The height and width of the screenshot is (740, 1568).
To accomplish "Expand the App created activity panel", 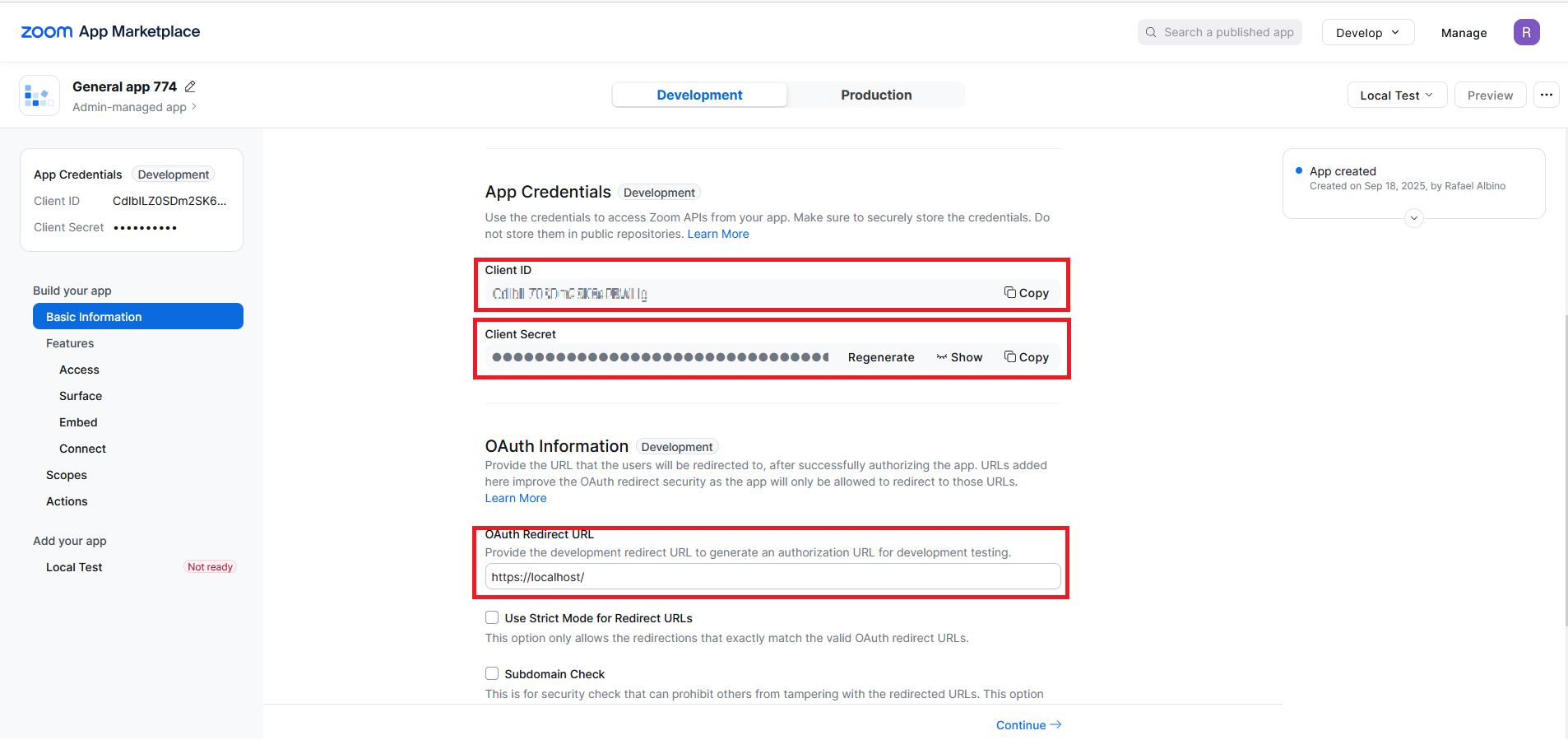I will [x=1413, y=218].
